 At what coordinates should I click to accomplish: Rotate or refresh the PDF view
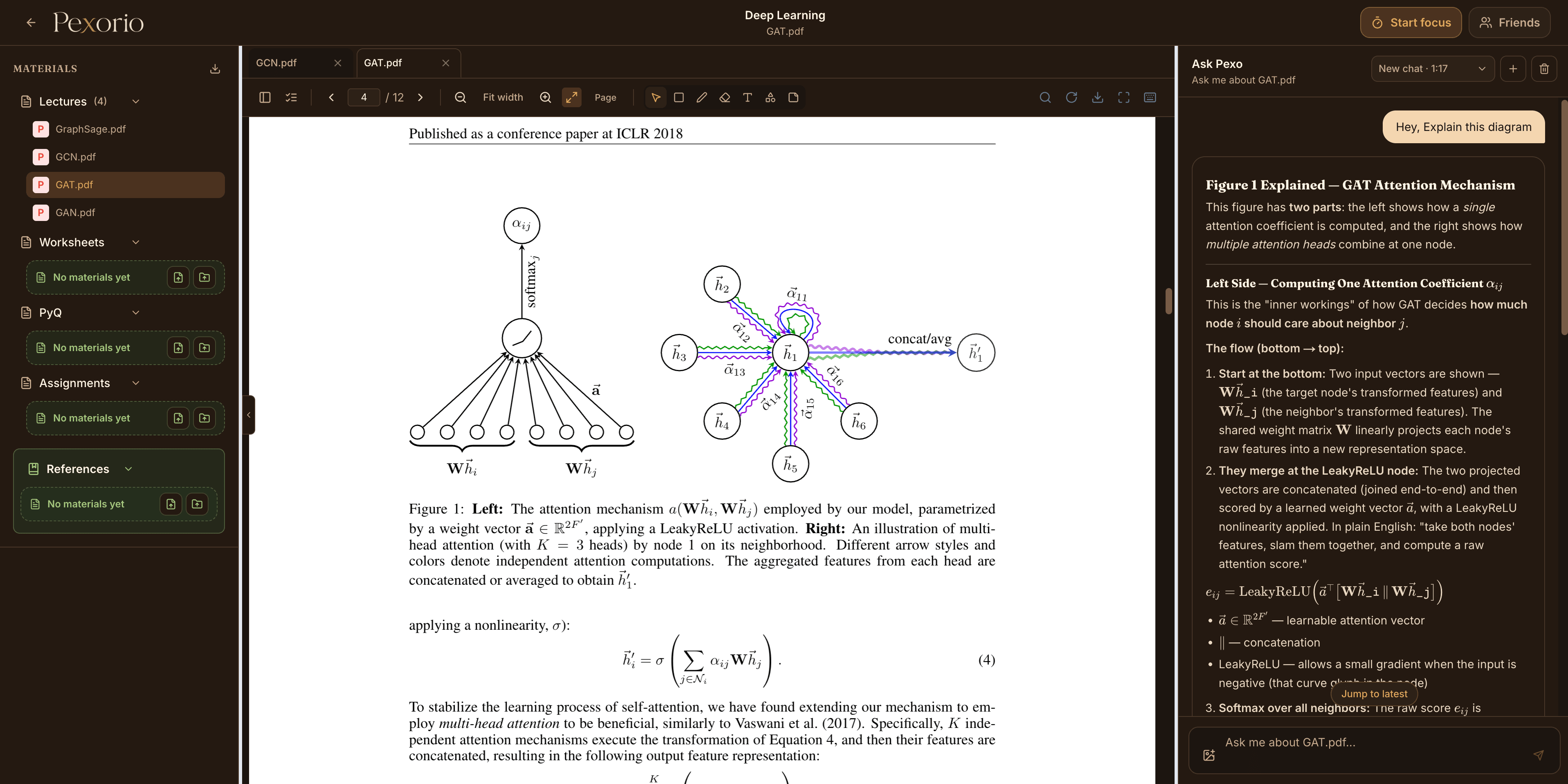point(1072,97)
